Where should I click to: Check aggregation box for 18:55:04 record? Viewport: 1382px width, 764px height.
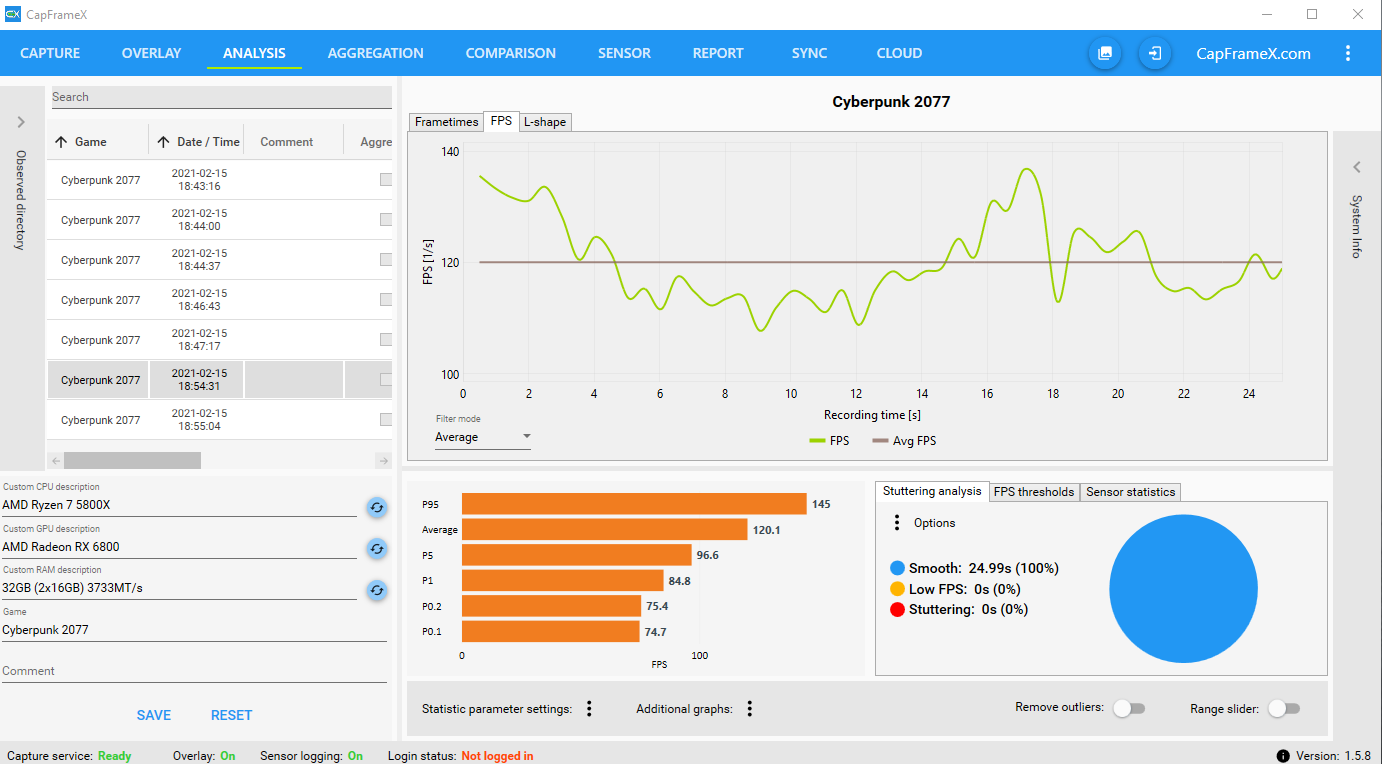click(386, 420)
